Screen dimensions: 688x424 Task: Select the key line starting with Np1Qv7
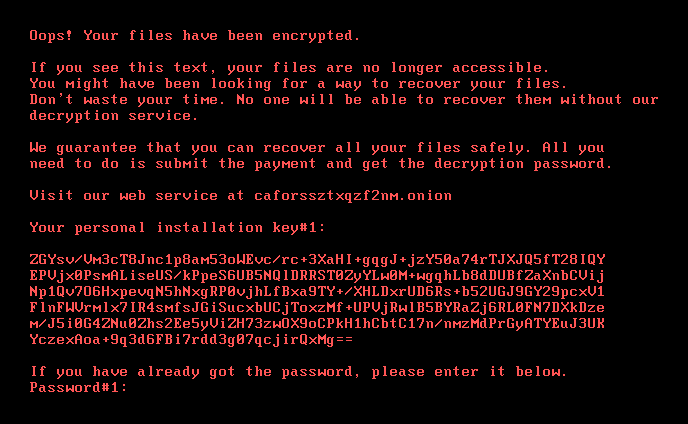317,291
